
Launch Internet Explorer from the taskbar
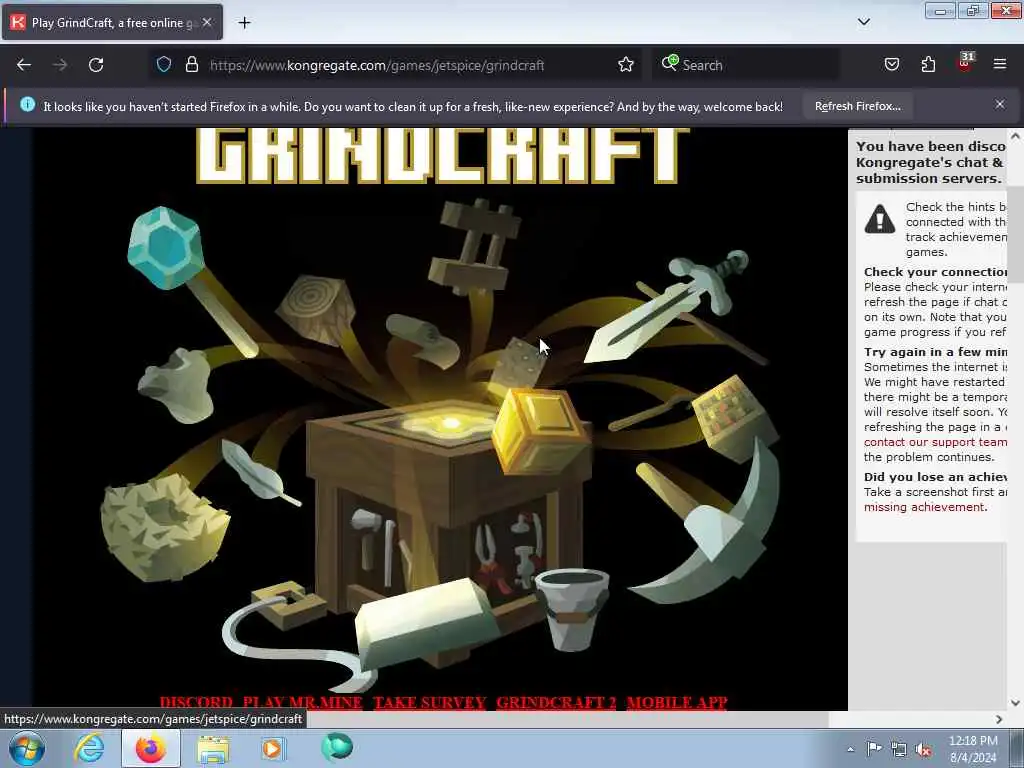coord(89,748)
